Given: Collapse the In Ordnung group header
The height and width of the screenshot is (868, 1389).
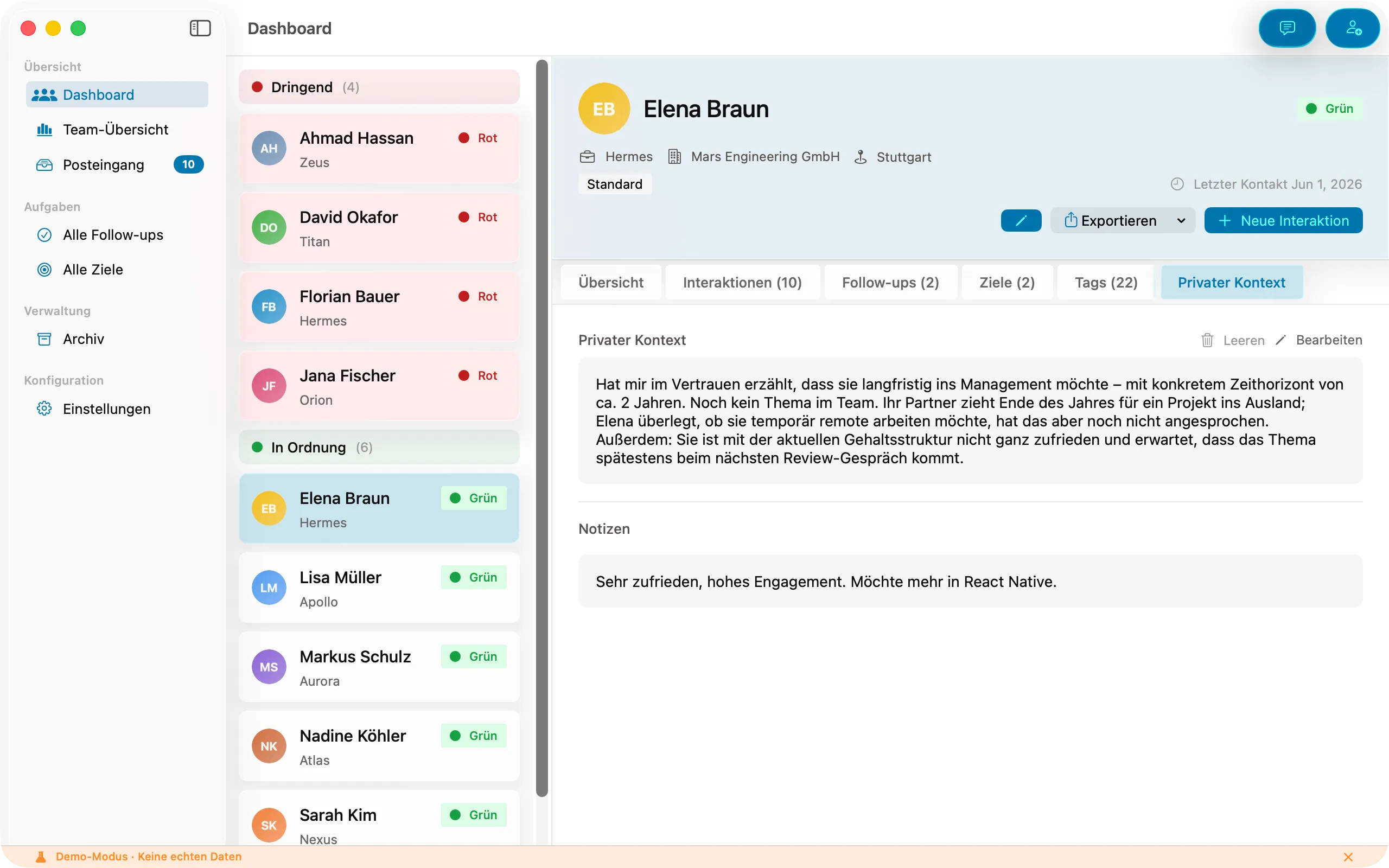Looking at the screenshot, I should pyautogui.click(x=379, y=447).
